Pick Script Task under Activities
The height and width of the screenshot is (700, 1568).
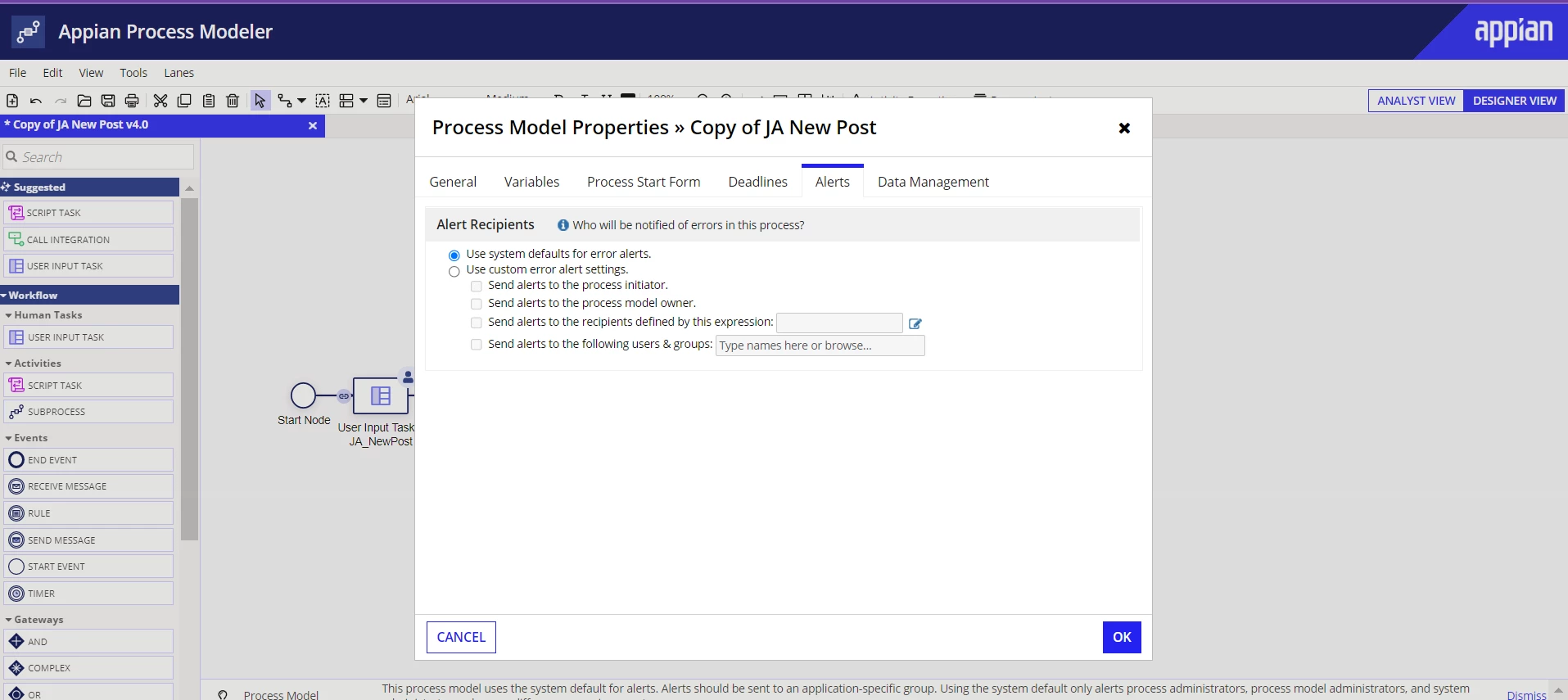(88, 386)
